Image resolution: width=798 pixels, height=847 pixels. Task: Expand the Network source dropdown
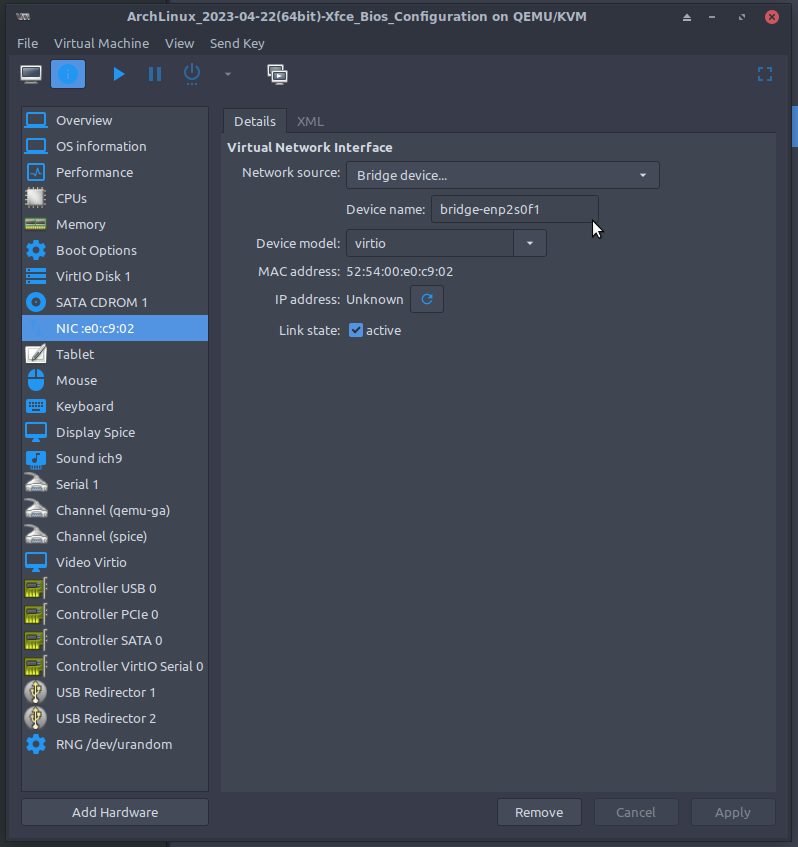pos(502,175)
